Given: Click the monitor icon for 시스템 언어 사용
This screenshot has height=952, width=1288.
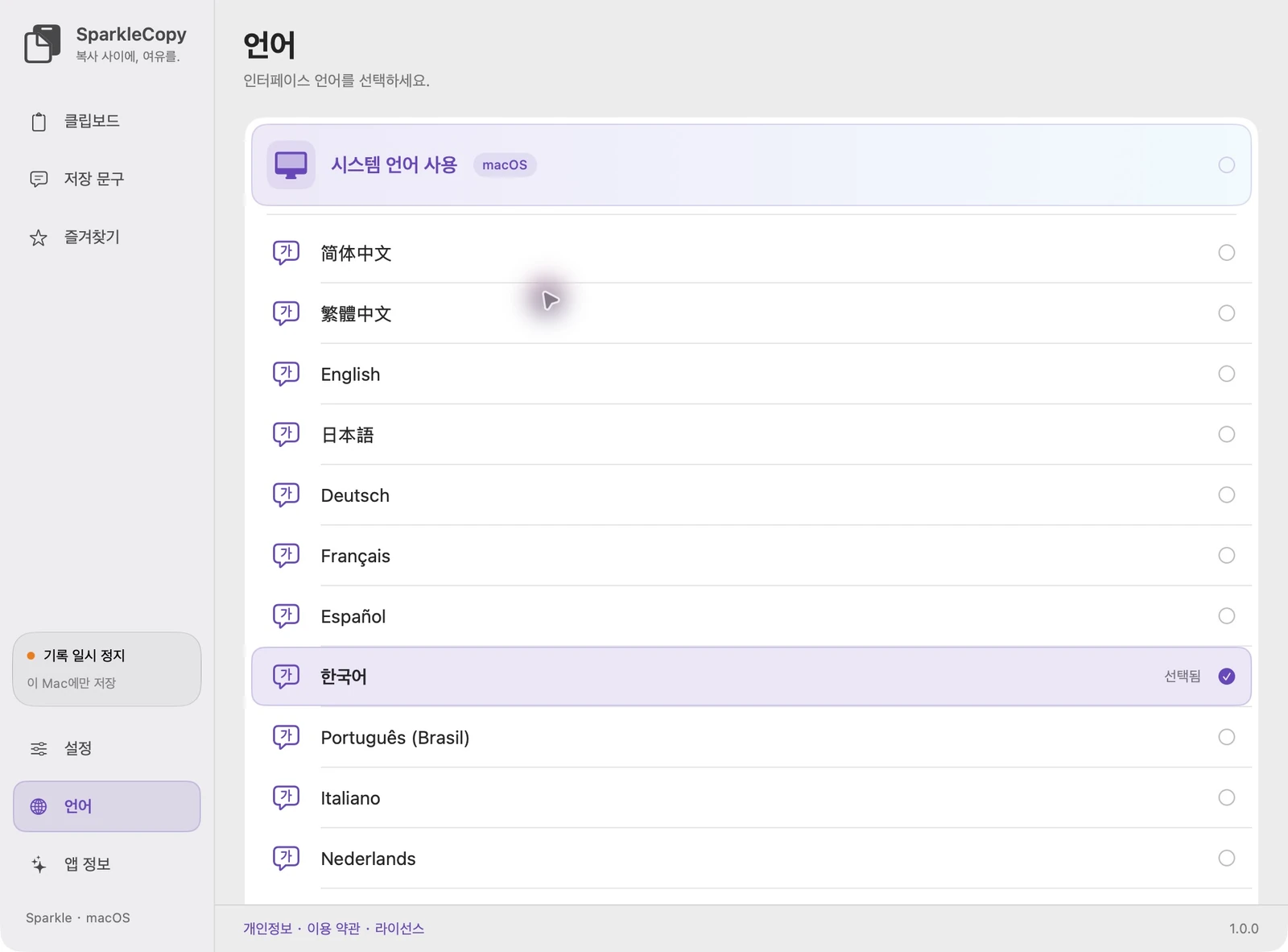Looking at the screenshot, I should [291, 165].
